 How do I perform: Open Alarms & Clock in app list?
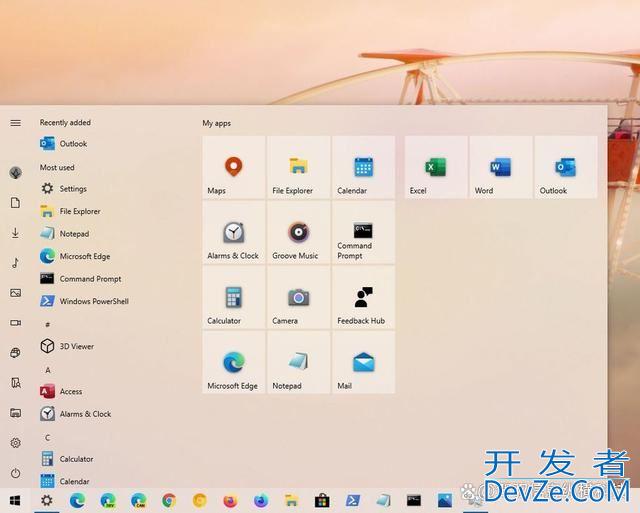click(x=76, y=414)
